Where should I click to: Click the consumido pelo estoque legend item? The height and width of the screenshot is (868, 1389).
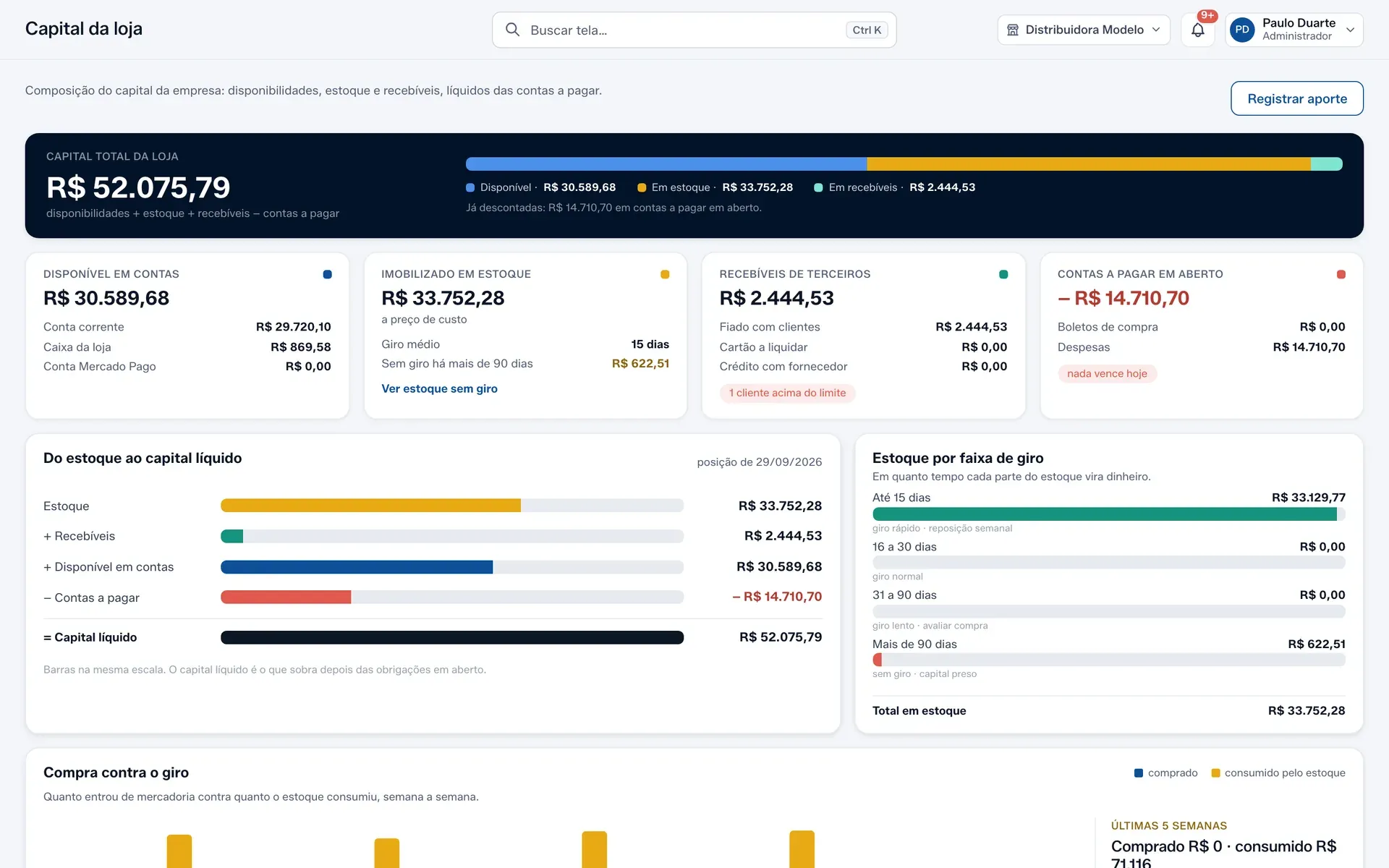pyautogui.click(x=1278, y=773)
